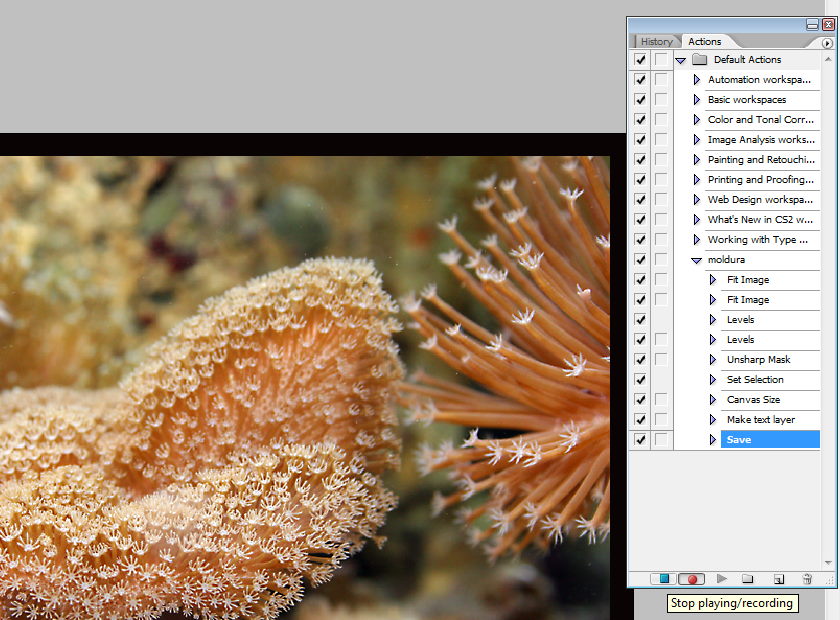Click the Play selection triangle icon
The height and width of the screenshot is (620, 840).
(x=721, y=579)
